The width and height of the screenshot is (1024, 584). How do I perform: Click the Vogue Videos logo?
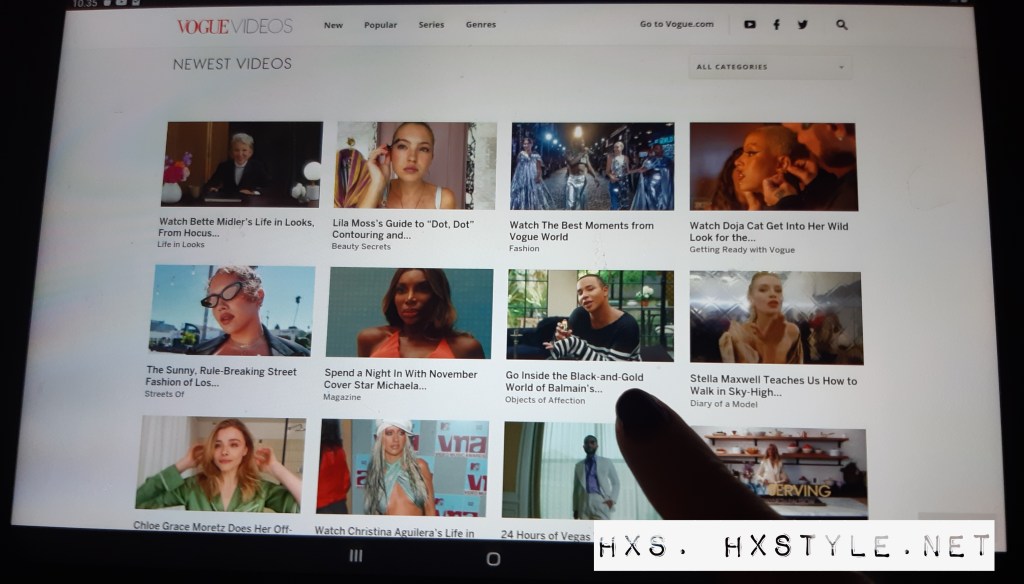234,26
